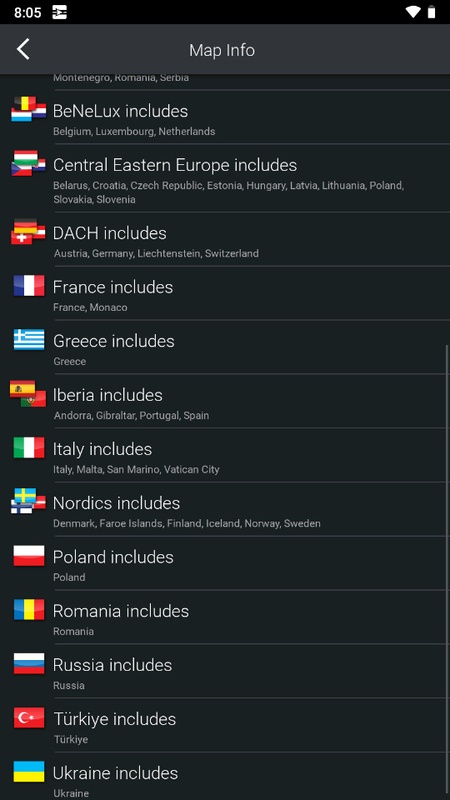
Task: Tap the Greece flag icon
Action: (29, 340)
